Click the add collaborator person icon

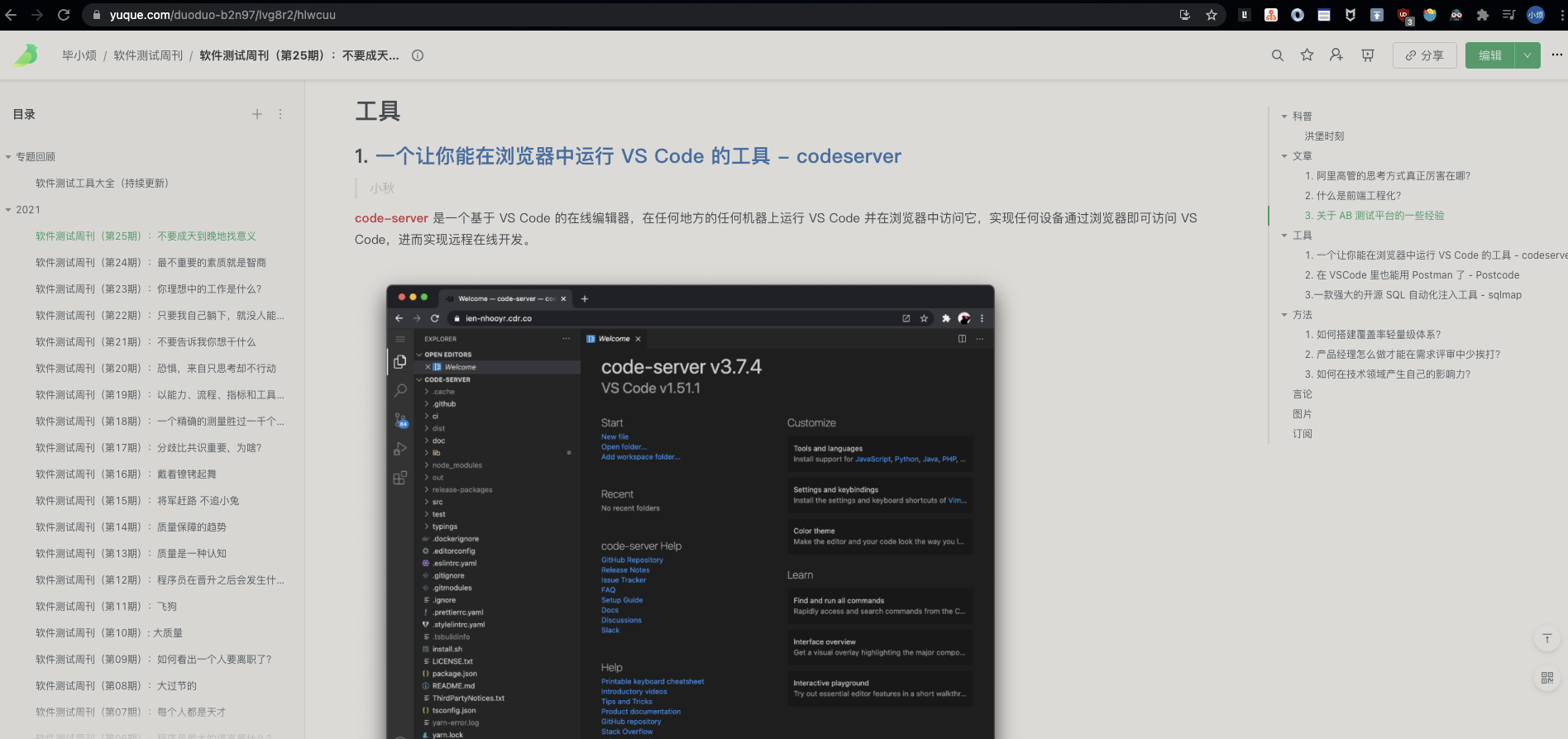click(x=1336, y=55)
